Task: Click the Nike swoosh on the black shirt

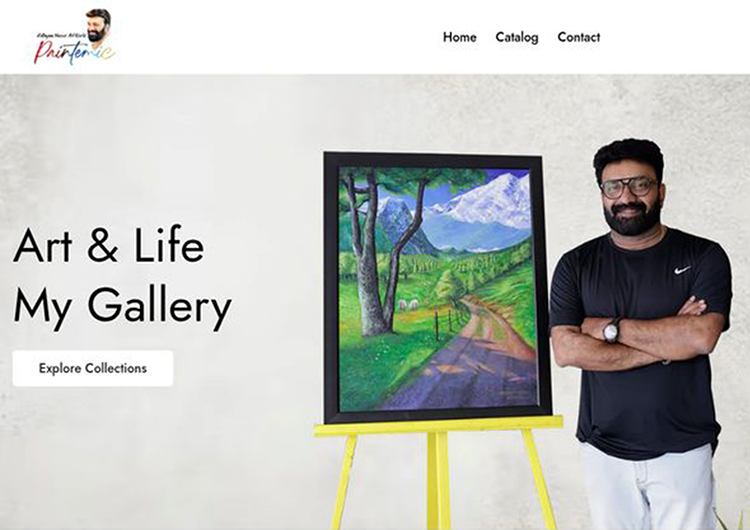Action: pos(683,270)
